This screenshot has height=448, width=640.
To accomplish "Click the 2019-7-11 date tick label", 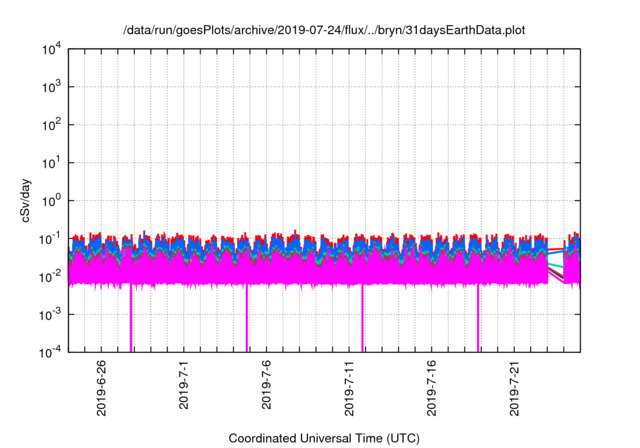I will [349, 388].
